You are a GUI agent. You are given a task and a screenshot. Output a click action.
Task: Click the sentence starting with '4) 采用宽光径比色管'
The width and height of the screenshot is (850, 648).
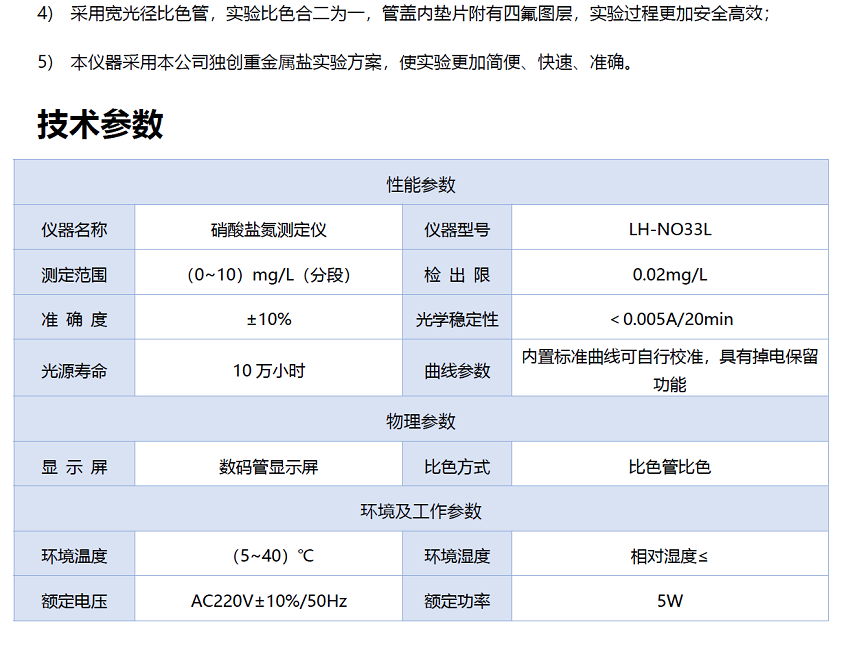(x=404, y=13)
